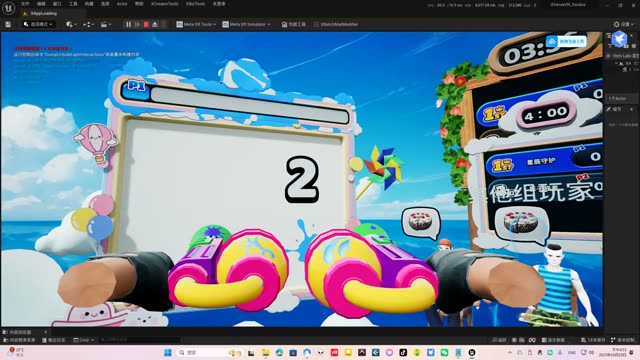Open Microsoft Edge from taskbar

[x=279, y=353]
